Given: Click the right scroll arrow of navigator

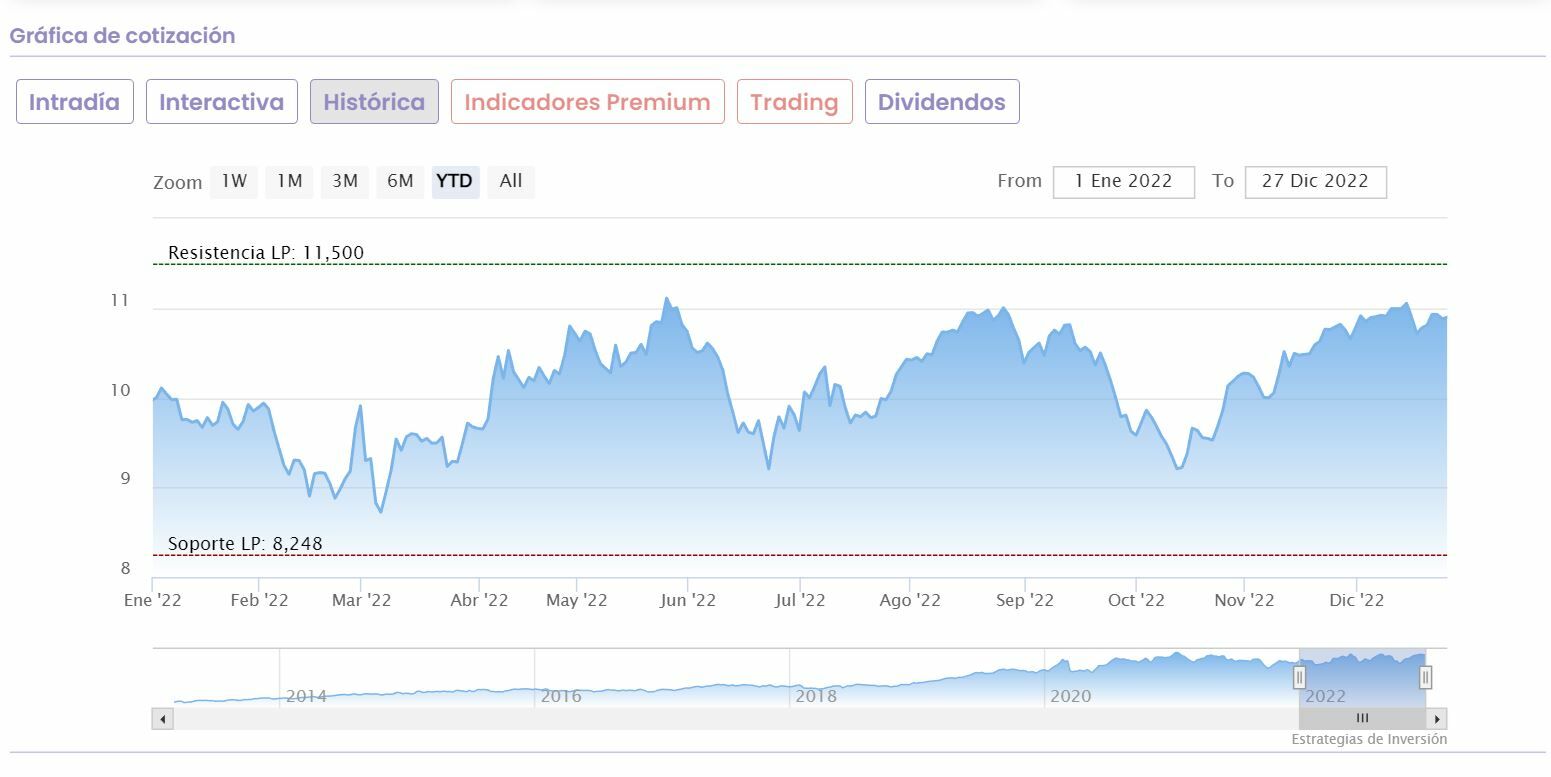Looking at the screenshot, I should [x=1437, y=719].
